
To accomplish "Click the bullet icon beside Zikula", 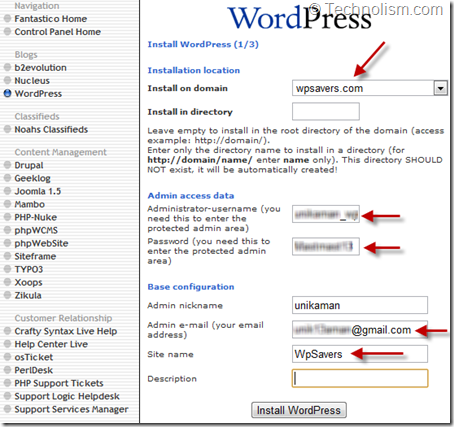I will click(x=7, y=295).
